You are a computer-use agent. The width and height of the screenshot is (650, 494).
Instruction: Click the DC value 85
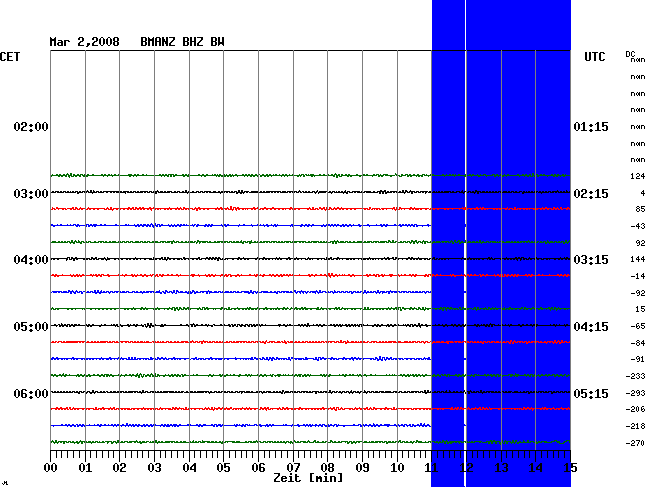pyautogui.click(x=640, y=209)
